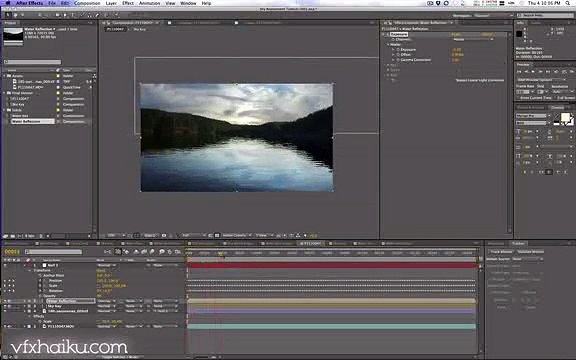576x360 pixels.
Task: Collapse the Master group in Effect Controls
Action: click(388, 44)
